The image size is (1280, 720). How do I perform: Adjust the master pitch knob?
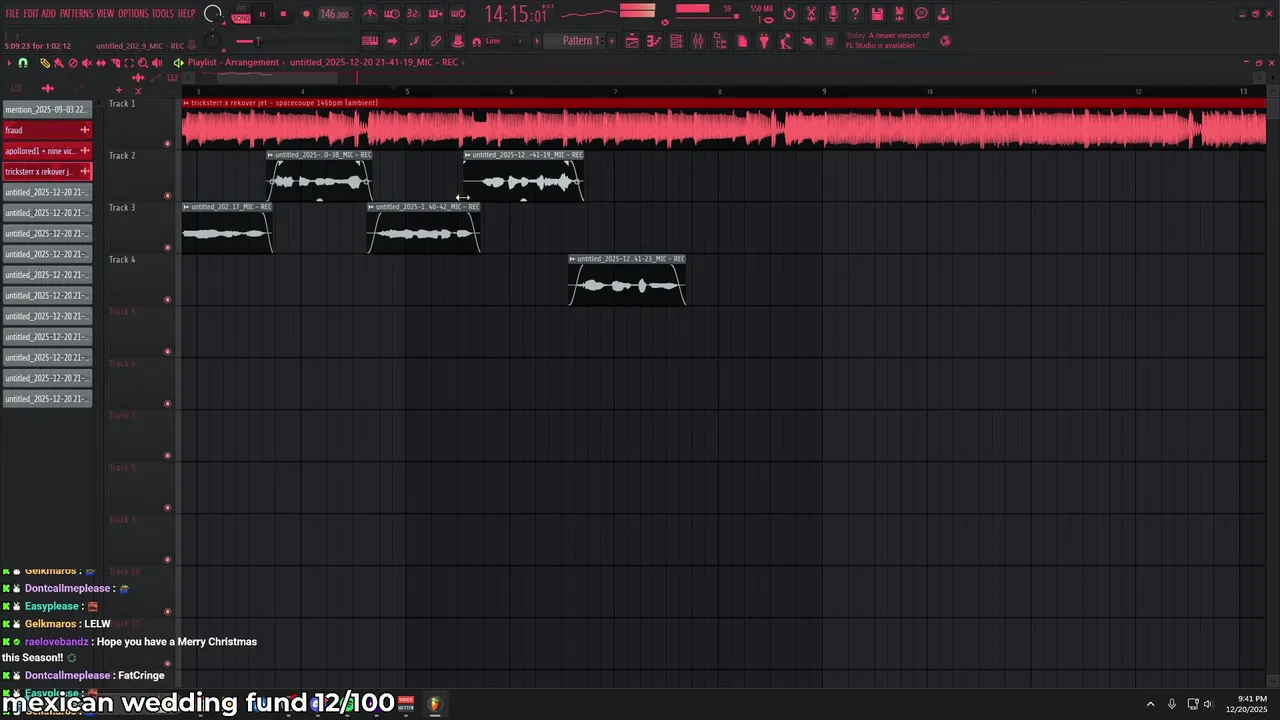(213, 41)
